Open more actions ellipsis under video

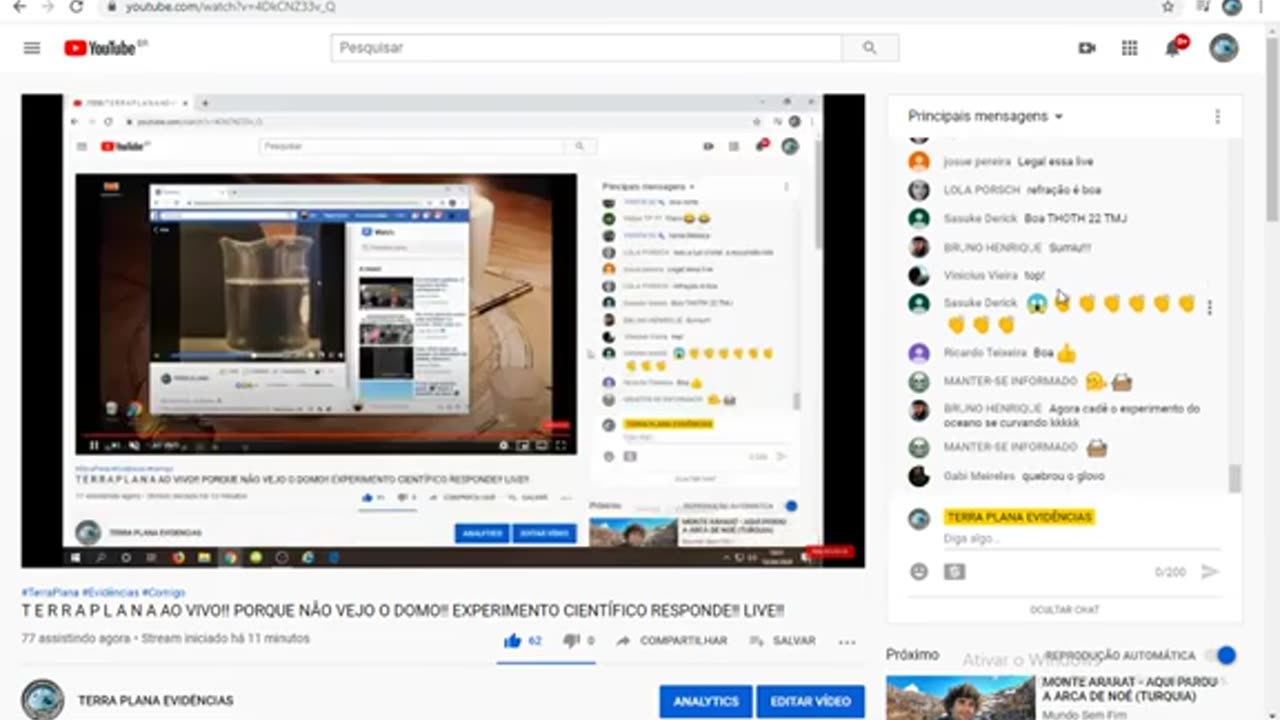tap(847, 641)
